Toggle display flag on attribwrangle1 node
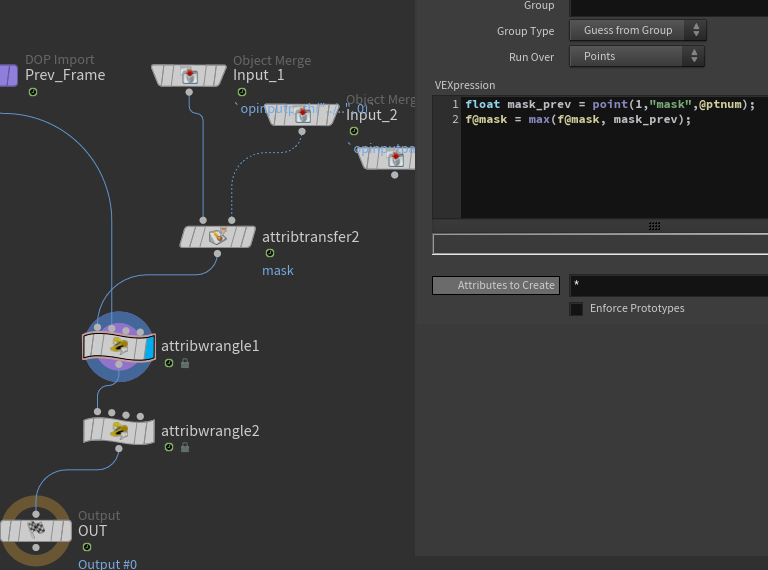The width and height of the screenshot is (768, 570). pos(150,347)
